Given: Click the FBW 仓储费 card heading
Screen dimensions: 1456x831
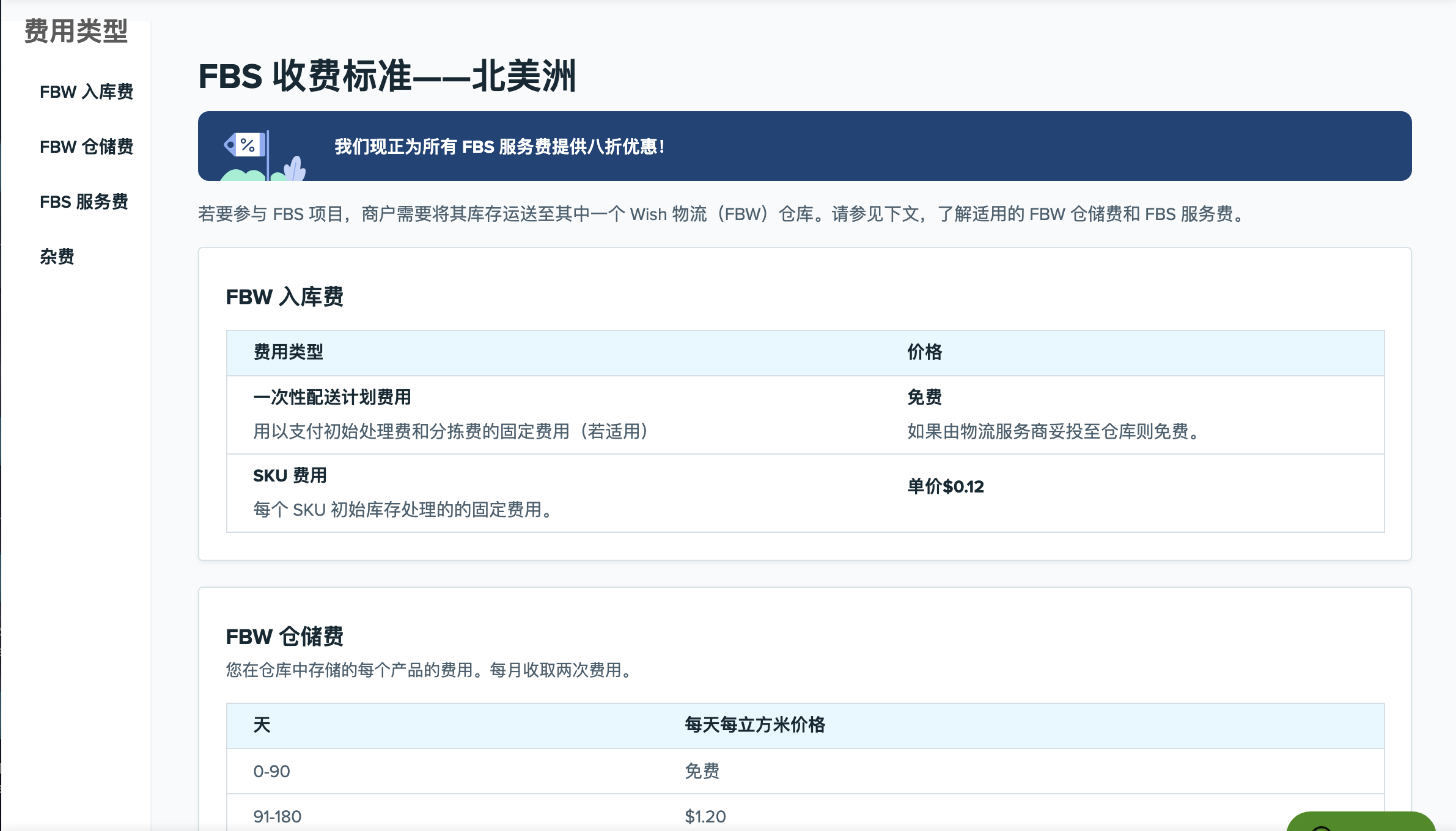Looking at the screenshot, I should pos(284,637).
